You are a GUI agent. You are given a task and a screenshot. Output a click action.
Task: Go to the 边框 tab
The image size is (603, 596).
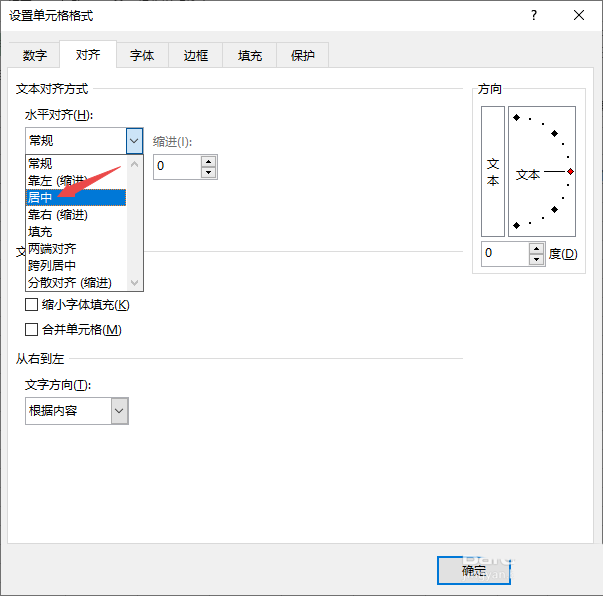196,56
